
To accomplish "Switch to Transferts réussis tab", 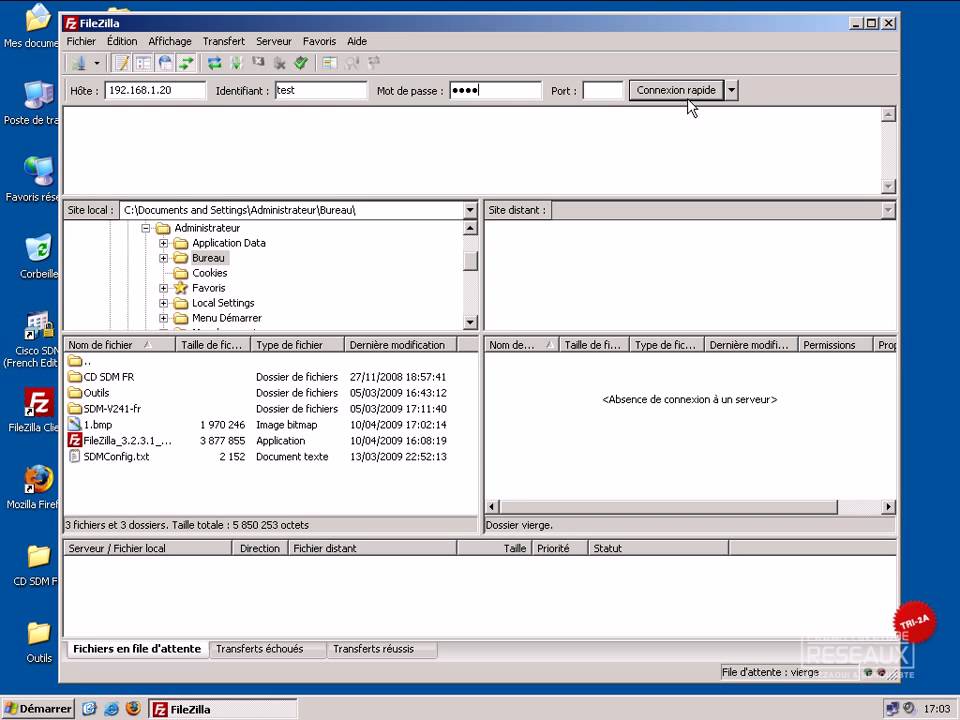I will (x=381, y=649).
